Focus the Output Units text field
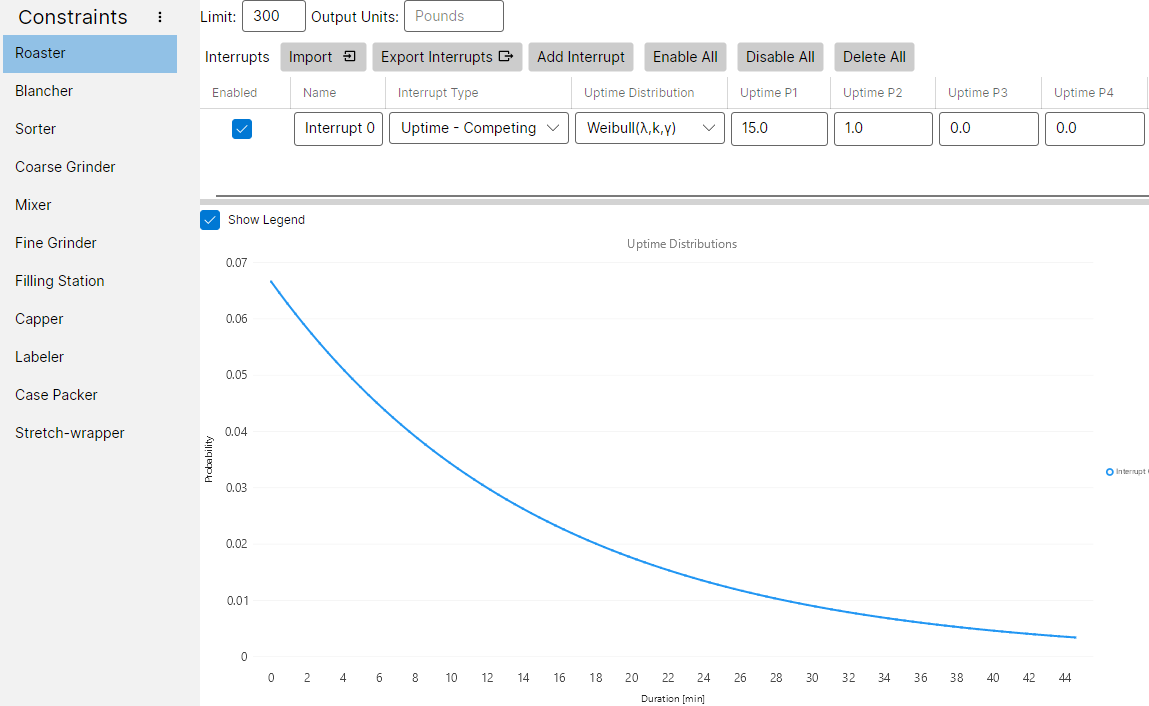The width and height of the screenshot is (1149, 706). coord(453,16)
